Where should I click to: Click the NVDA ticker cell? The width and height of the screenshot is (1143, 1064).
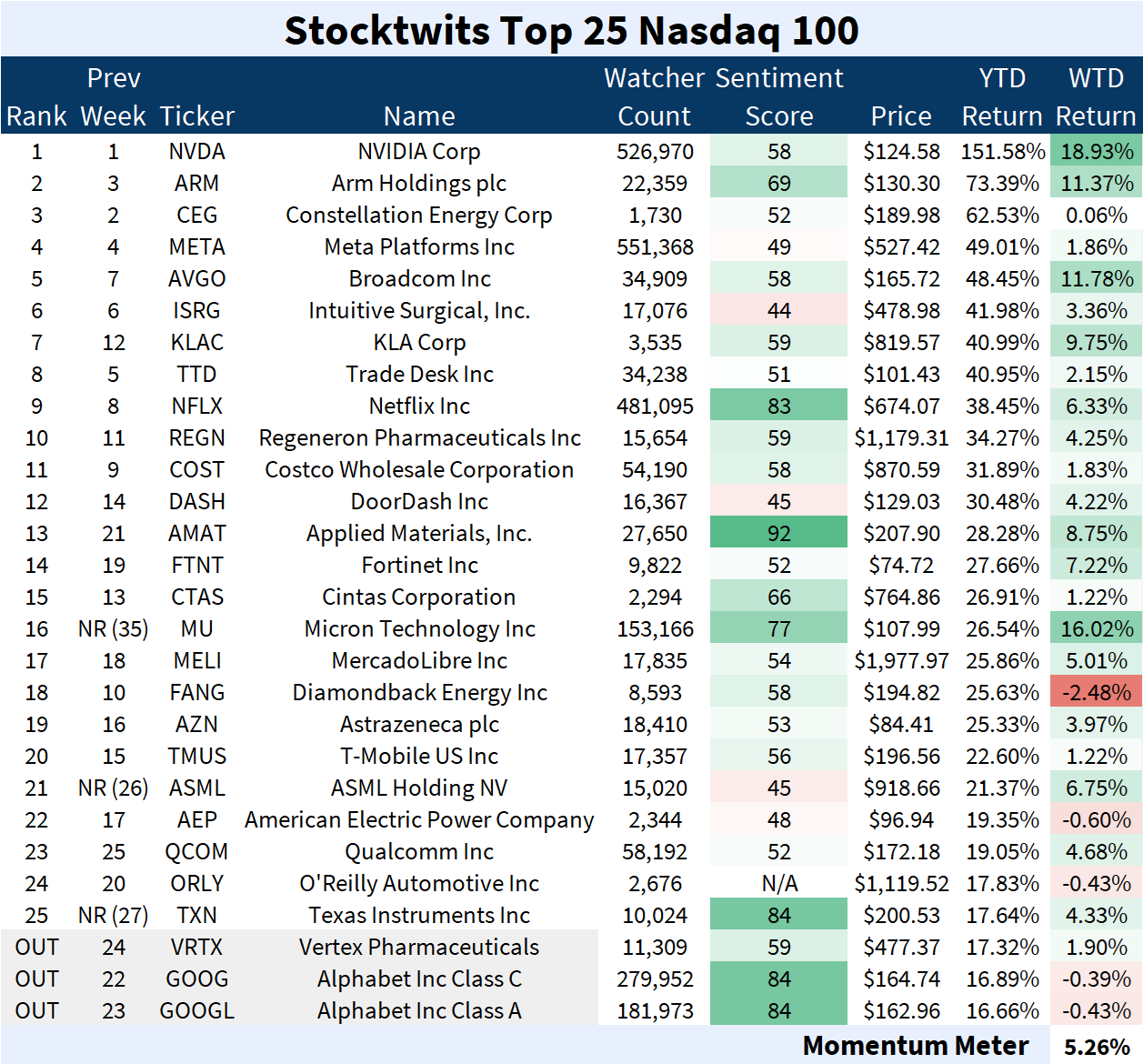[196, 152]
